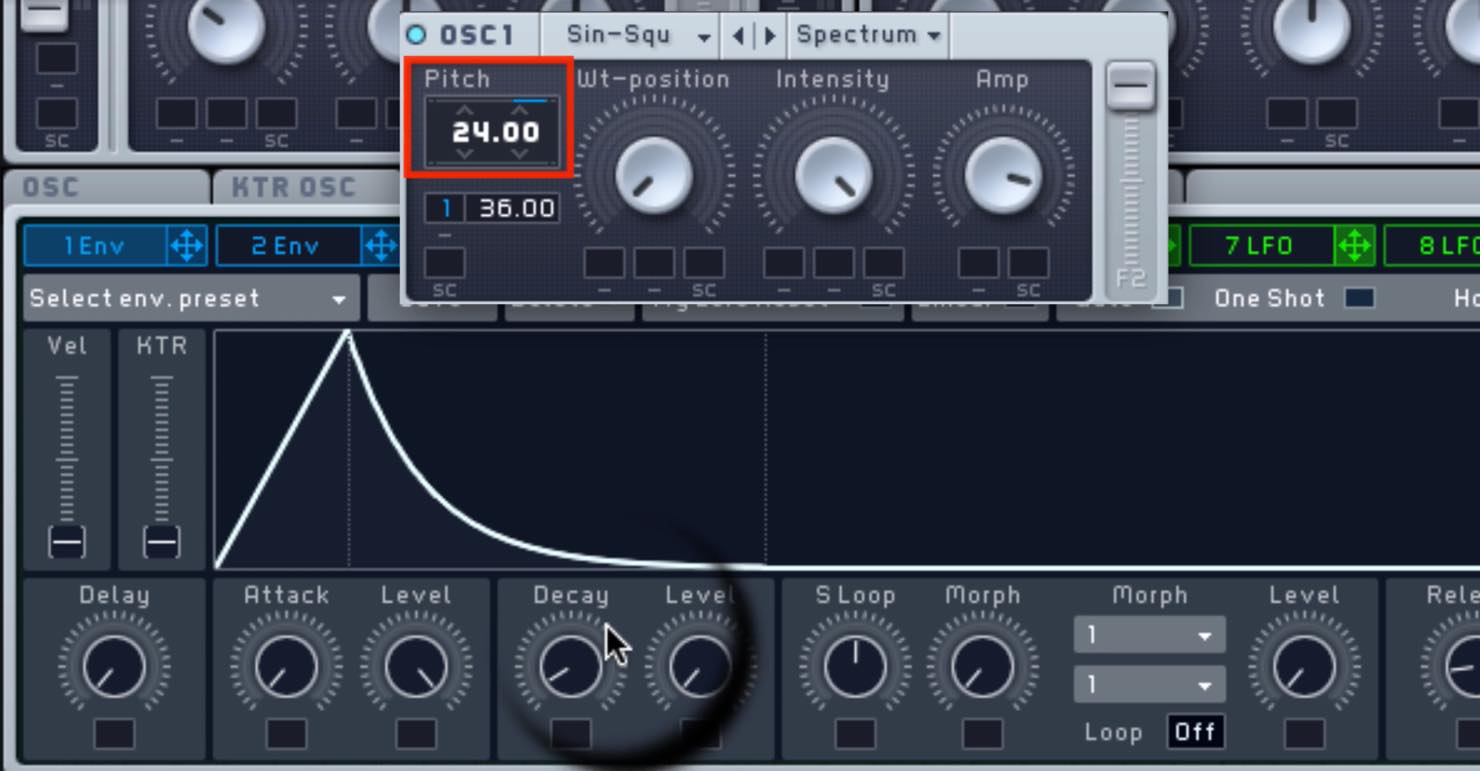Click the pitch modulation amount 36.00
The width and height of the screenshot is (1480, 771).
(514, 208)
